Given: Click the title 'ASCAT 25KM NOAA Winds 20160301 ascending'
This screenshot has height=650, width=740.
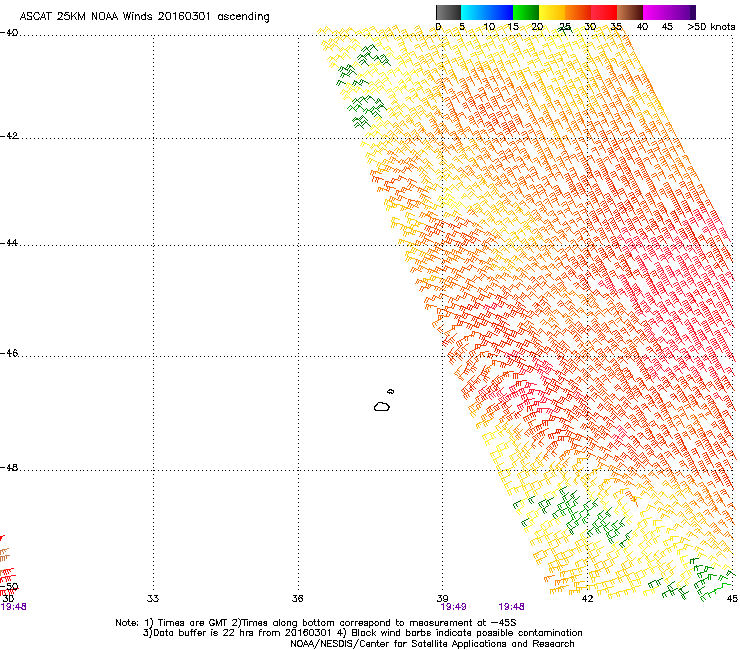Looking at the screenshot, I should pos(144,17).
